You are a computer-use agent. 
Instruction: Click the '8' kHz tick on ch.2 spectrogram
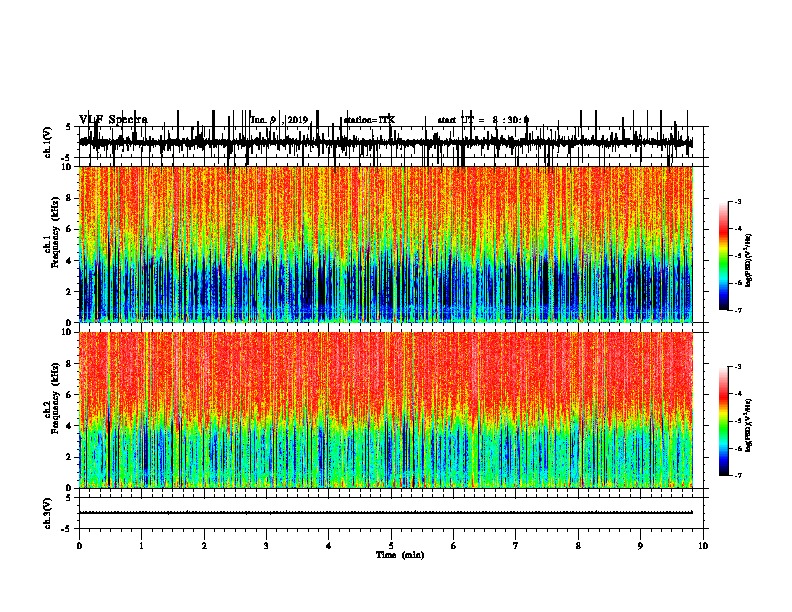point(69,364)
